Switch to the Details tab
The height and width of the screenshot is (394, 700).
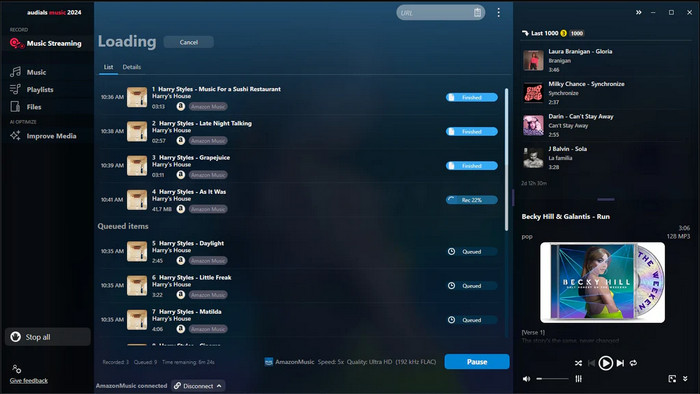point(132,67)
